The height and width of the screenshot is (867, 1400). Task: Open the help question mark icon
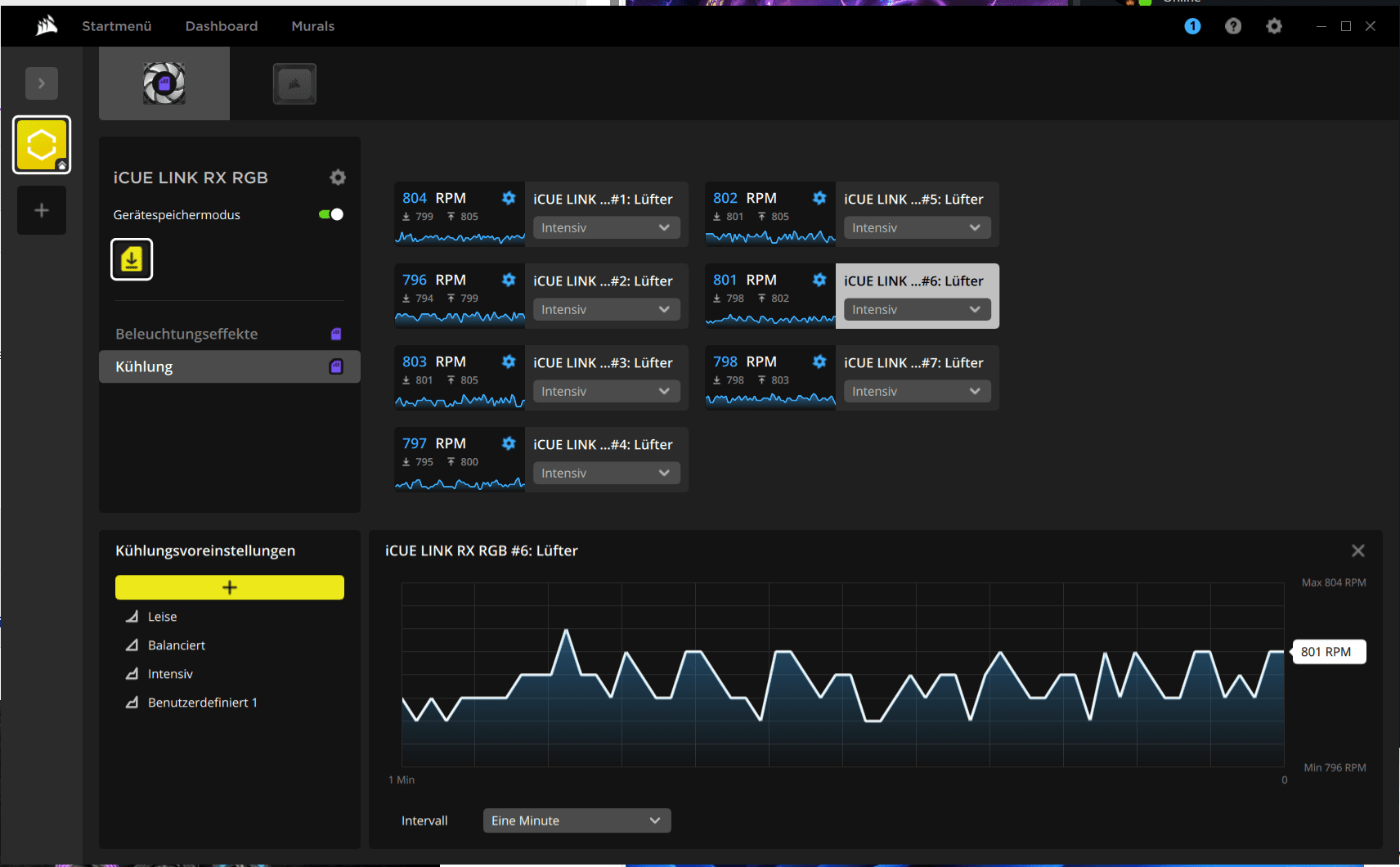[x=1233, y=26]
